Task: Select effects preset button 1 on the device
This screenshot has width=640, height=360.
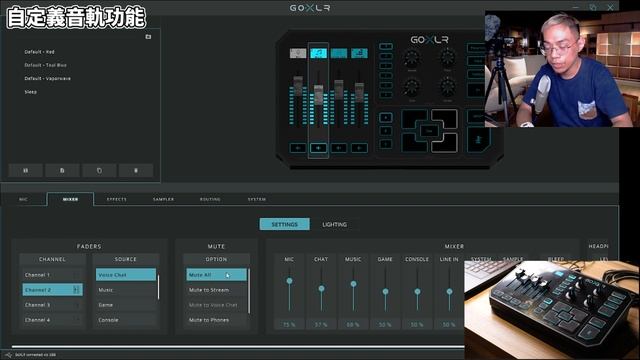Action: click(386, 46)
